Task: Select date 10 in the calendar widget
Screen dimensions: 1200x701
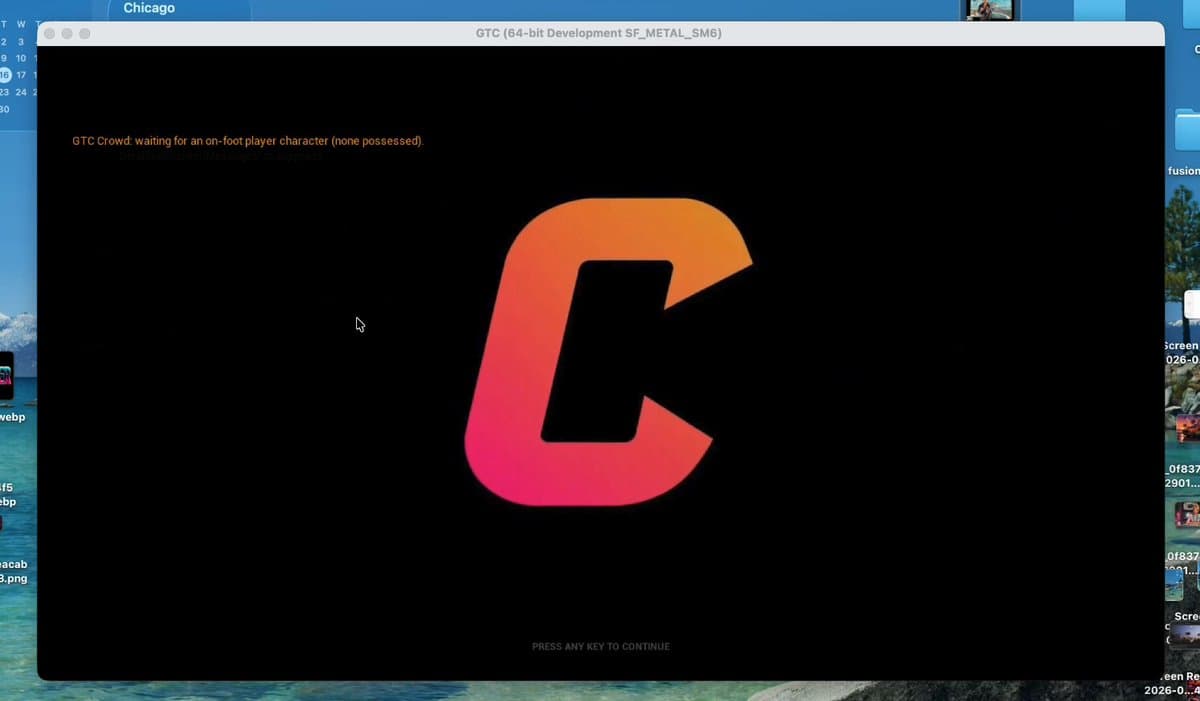Action: pos(21,58)
